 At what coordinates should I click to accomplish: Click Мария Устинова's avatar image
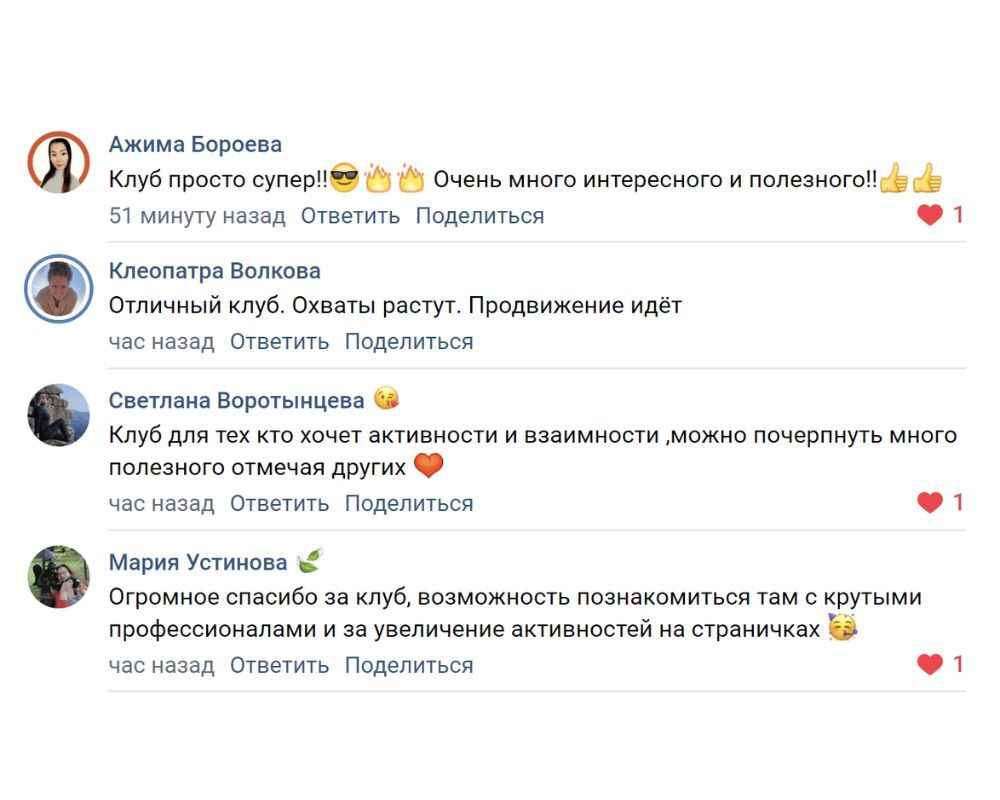tap(59, 577)
